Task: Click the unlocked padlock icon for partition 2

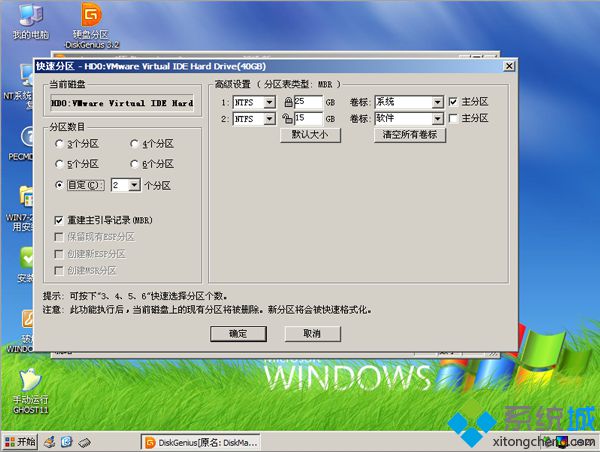Action: pyautogui.click(x=288, y=119)
